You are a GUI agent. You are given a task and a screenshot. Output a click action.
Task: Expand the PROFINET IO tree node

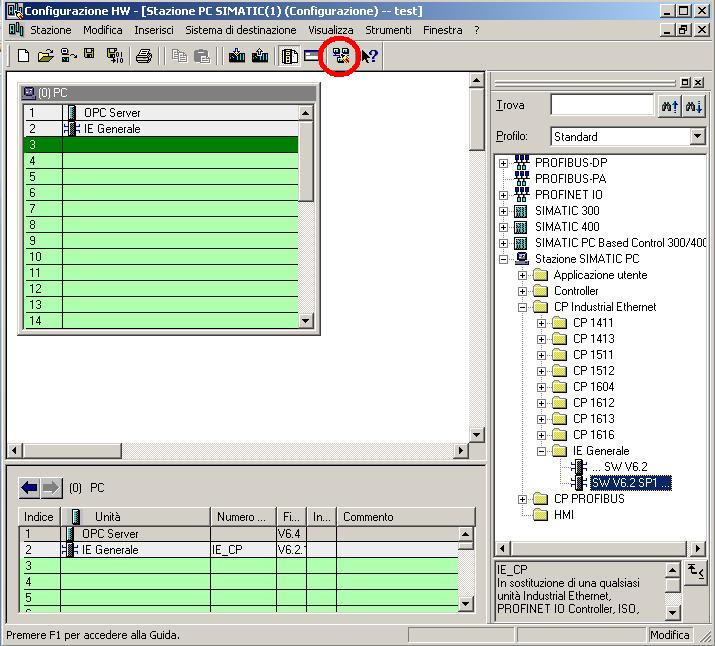[503, 195]
